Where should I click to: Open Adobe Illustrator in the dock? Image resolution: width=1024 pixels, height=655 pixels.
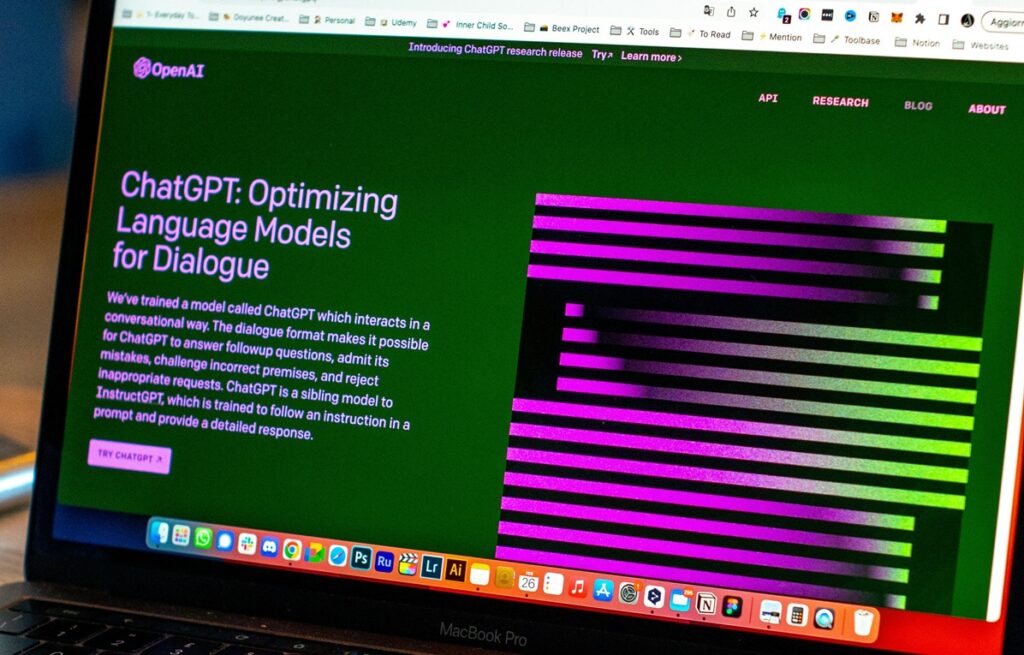click(x=455, y=568)
